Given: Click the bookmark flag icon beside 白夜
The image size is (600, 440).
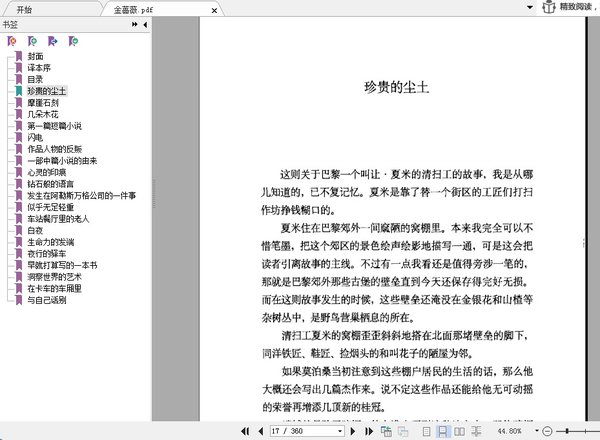Looking at the screenshot, I should pos(18,230).
